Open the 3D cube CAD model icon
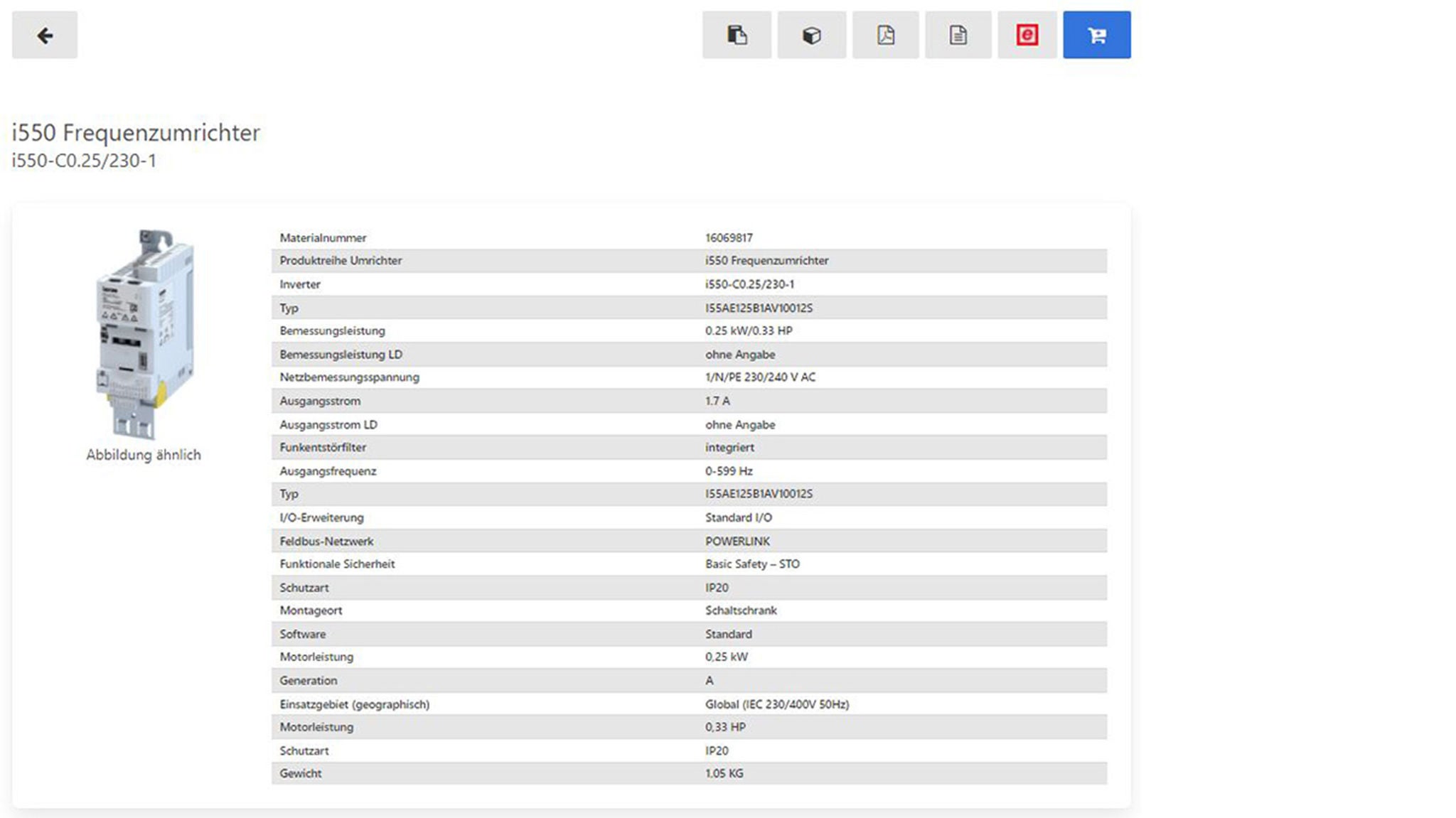Viewport: 1456px width, 818px height. 811,35
